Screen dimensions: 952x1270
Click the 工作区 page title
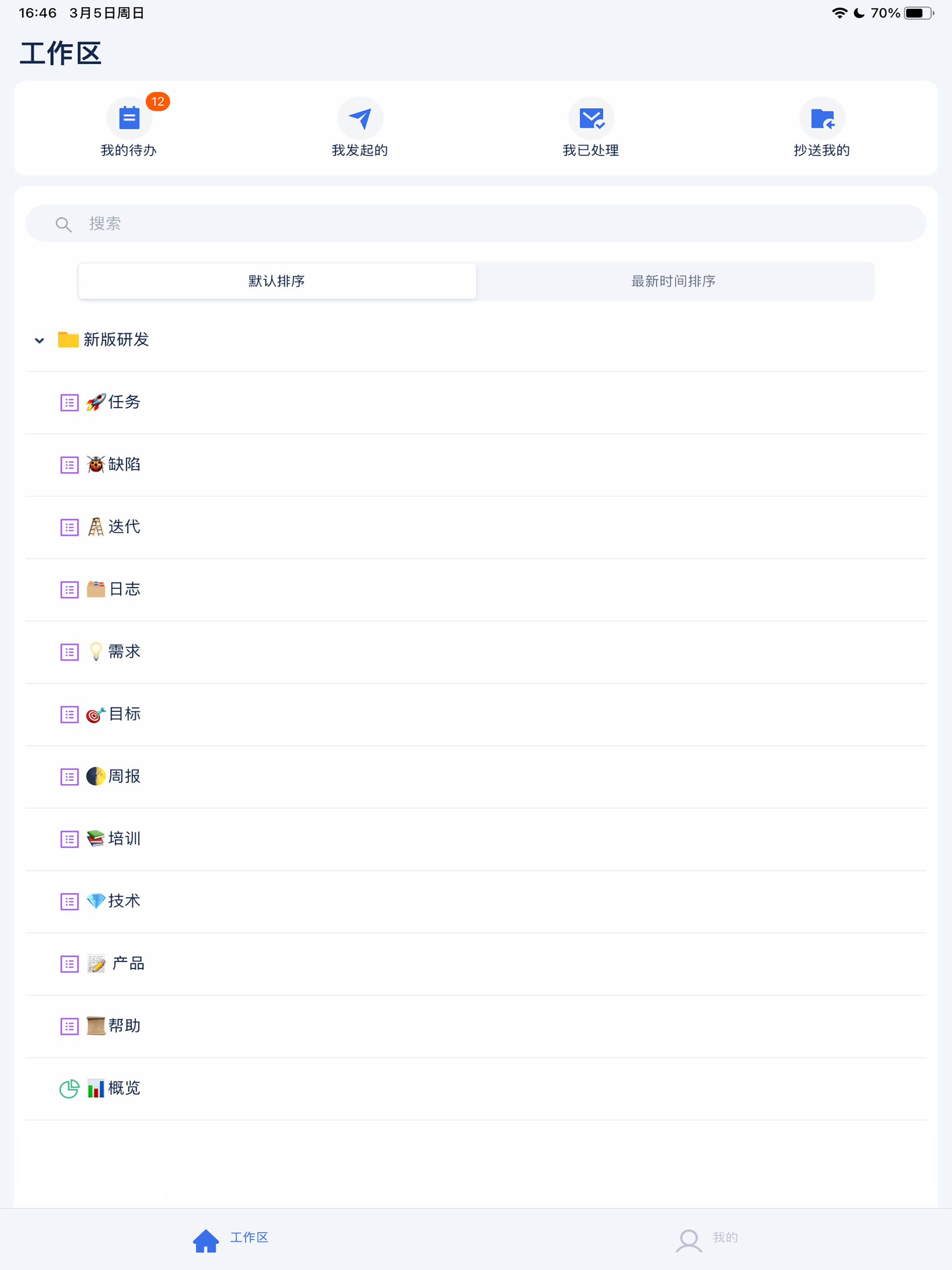61,53
